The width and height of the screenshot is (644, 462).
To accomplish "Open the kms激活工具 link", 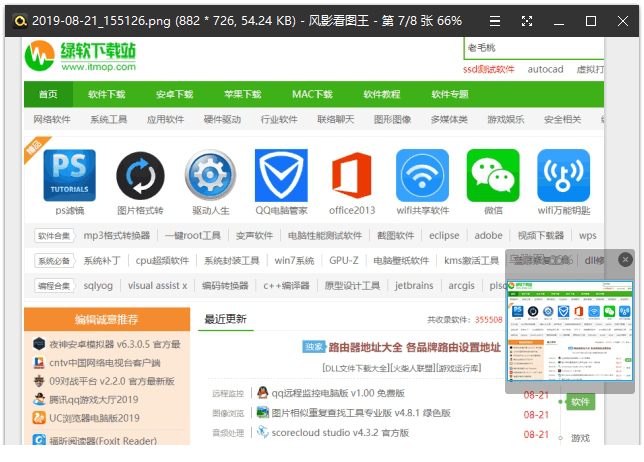I will [x=472, y=261].
